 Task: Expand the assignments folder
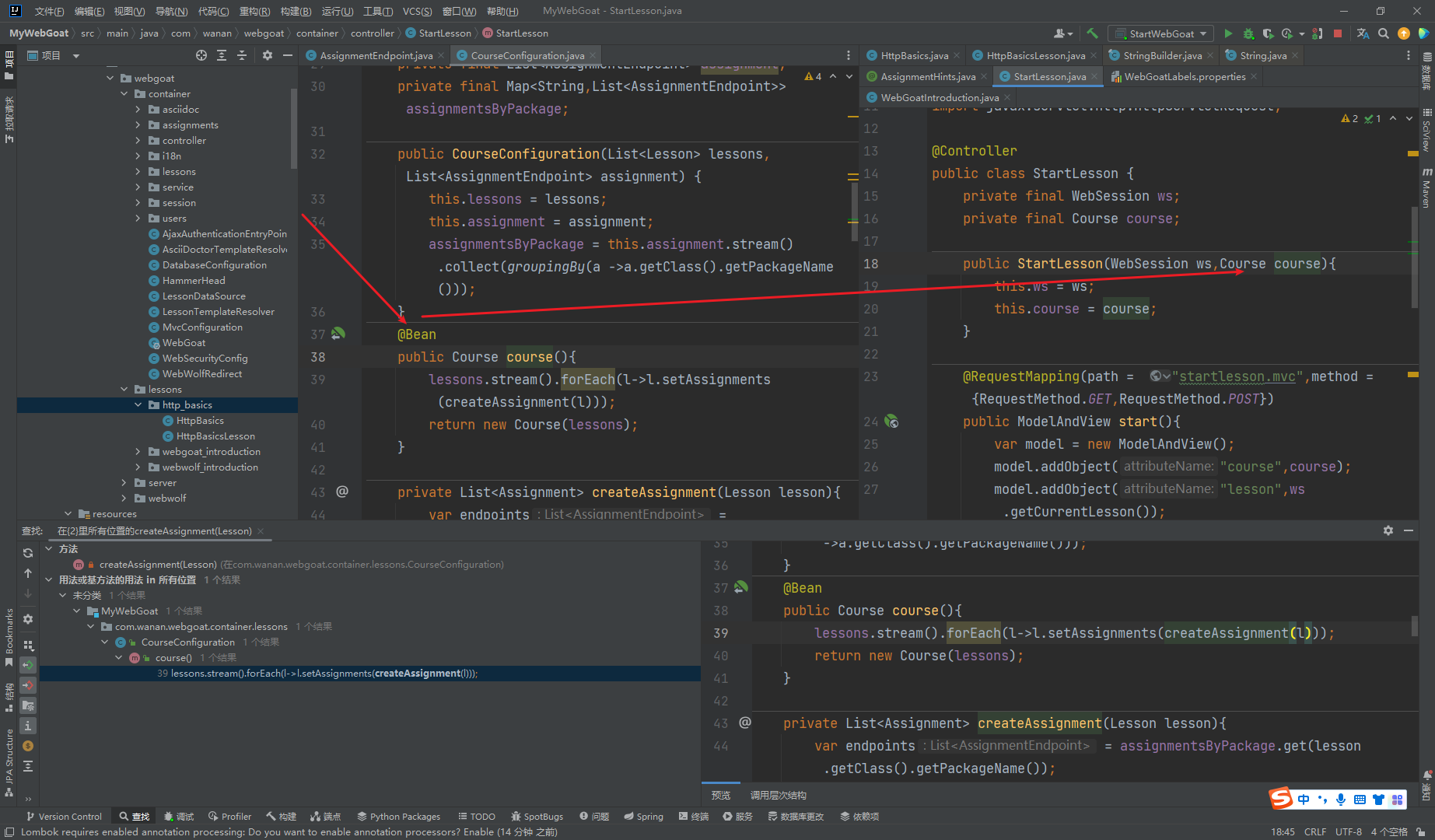coord(138,125)
